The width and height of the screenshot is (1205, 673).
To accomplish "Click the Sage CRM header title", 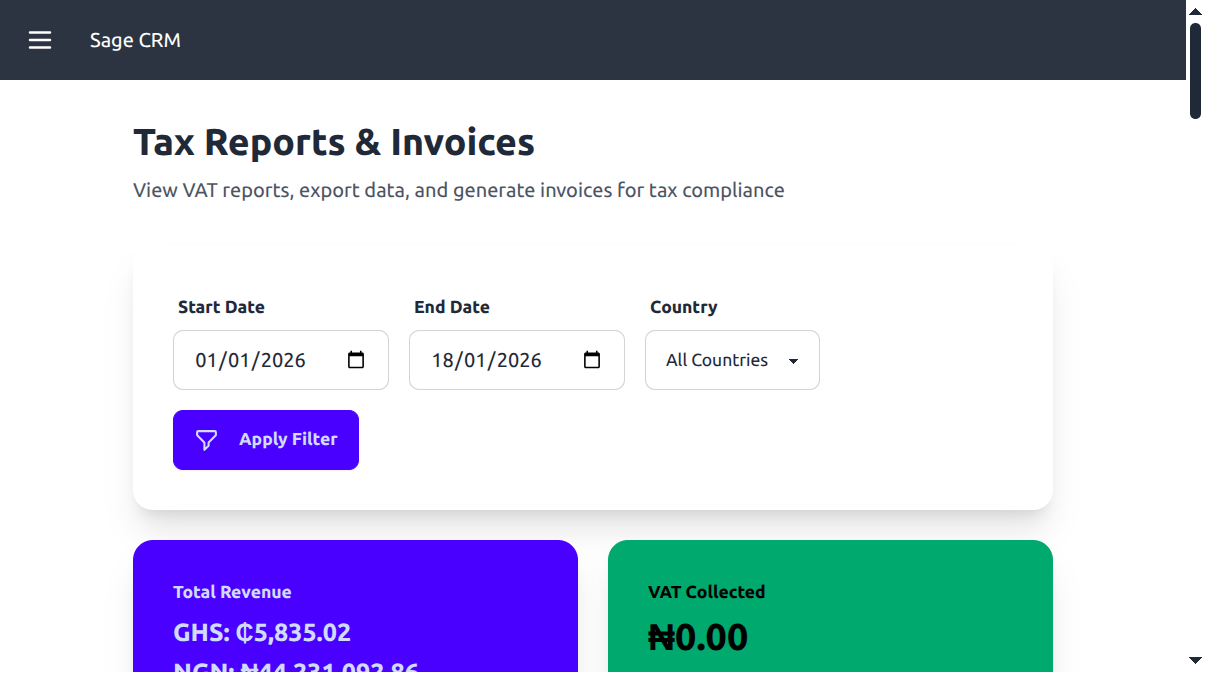I will coord(134,40).
